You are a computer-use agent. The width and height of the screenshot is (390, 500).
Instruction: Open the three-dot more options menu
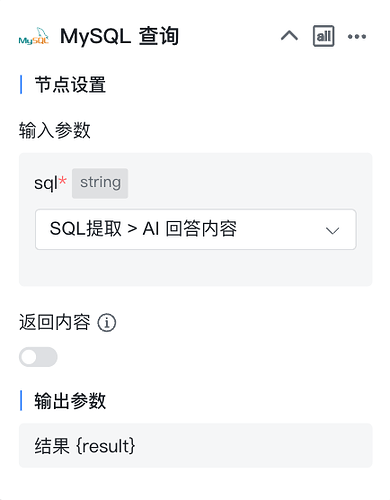coord(357,36)
